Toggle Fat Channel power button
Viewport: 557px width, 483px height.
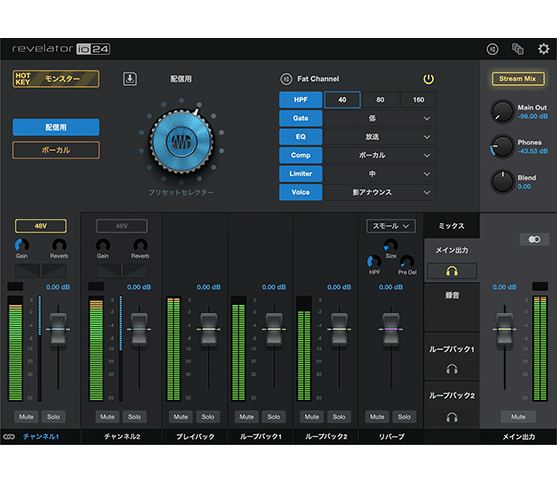pyautogui.click(x=428, y=79)
